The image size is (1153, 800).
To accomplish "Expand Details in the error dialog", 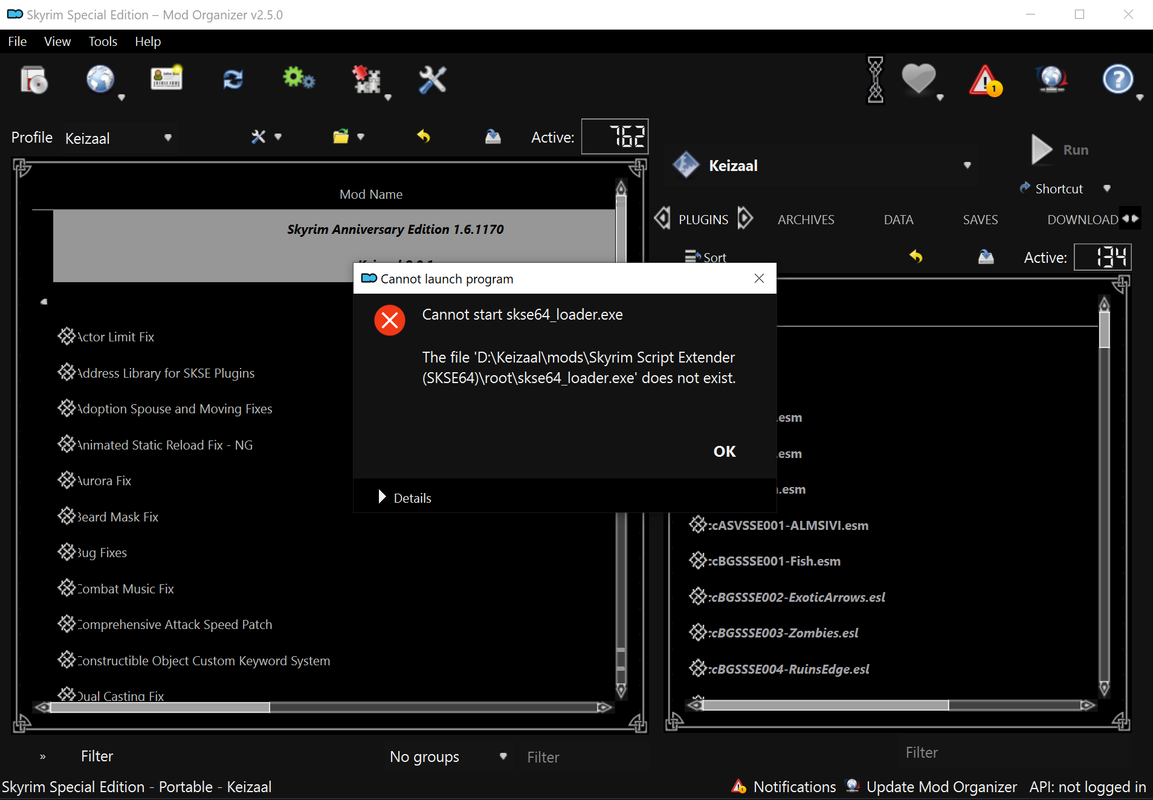I will pyautogui.click(x=404, y=498).
